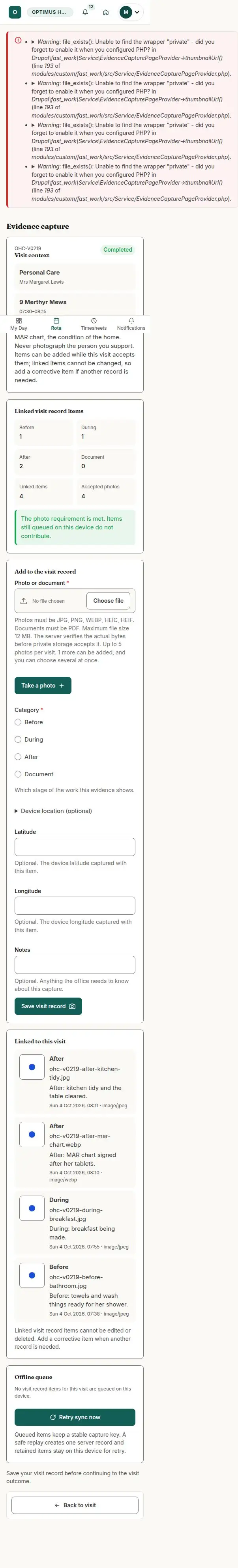The image size is (238, 1568).
Task: Tap Take a photo button
Action: point(43,686)
